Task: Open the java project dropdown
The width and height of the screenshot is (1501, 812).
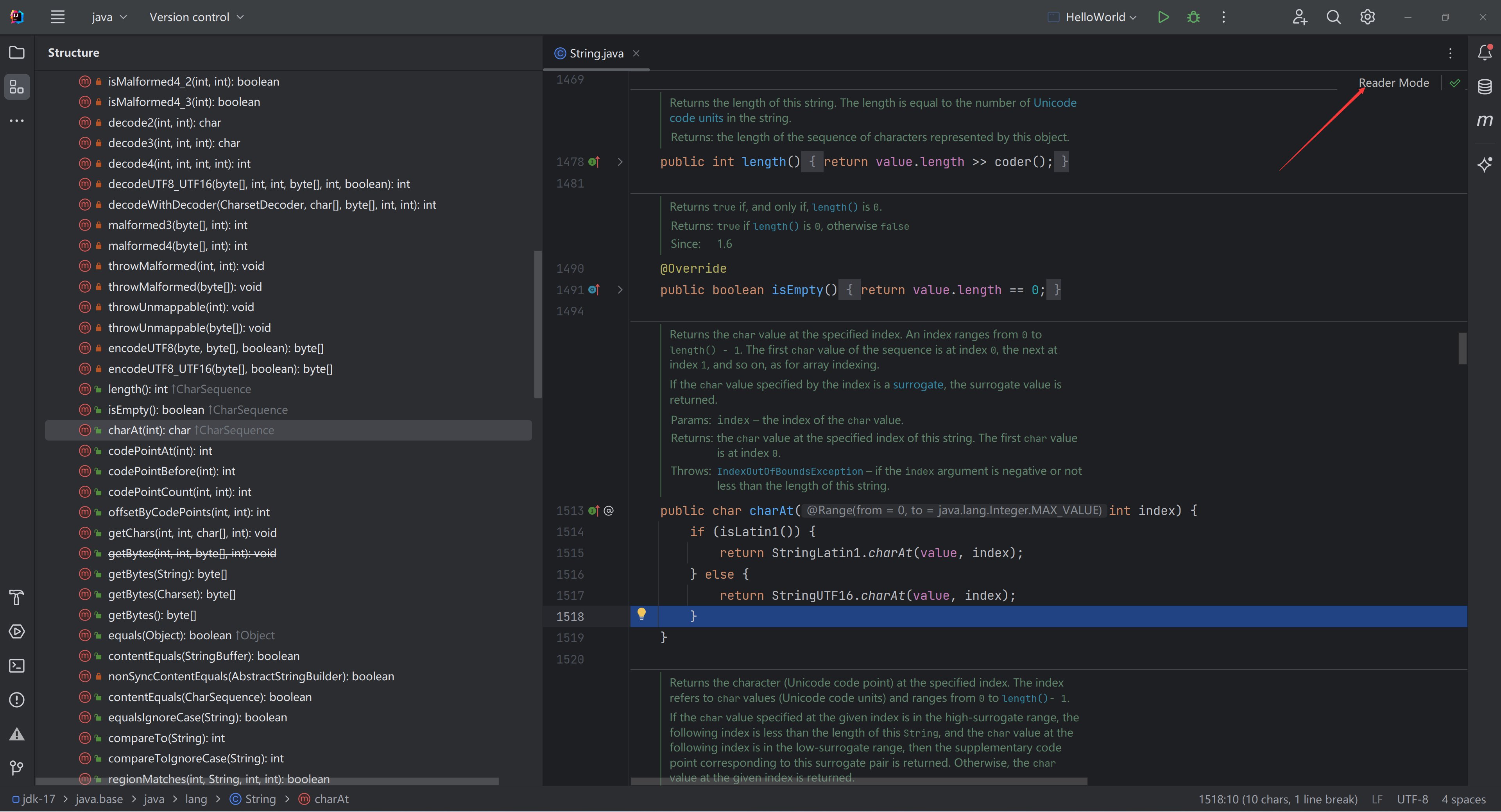Action: 109,17
